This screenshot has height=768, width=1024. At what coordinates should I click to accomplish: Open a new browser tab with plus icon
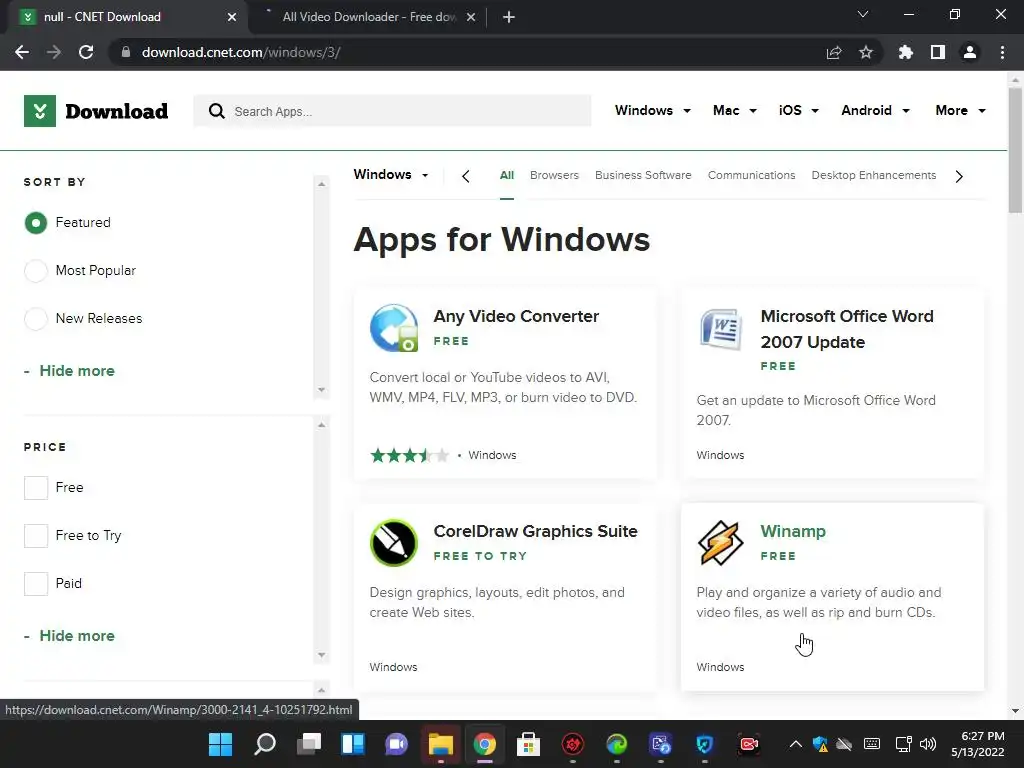click(x=509, y=17)
